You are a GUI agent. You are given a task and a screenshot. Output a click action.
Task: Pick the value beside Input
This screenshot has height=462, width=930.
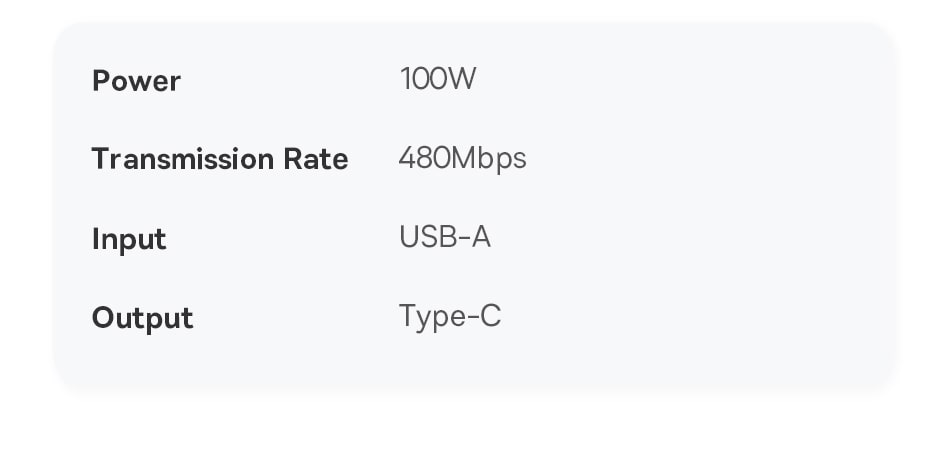pos(445,238)
